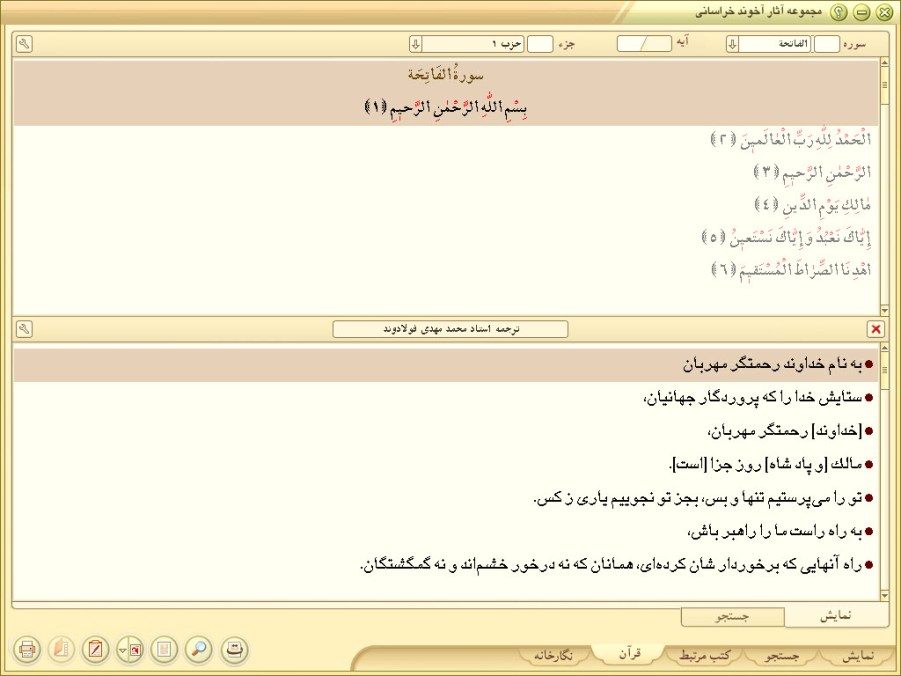Click the Fooladvand translation selector button

(x=450, y=329)
